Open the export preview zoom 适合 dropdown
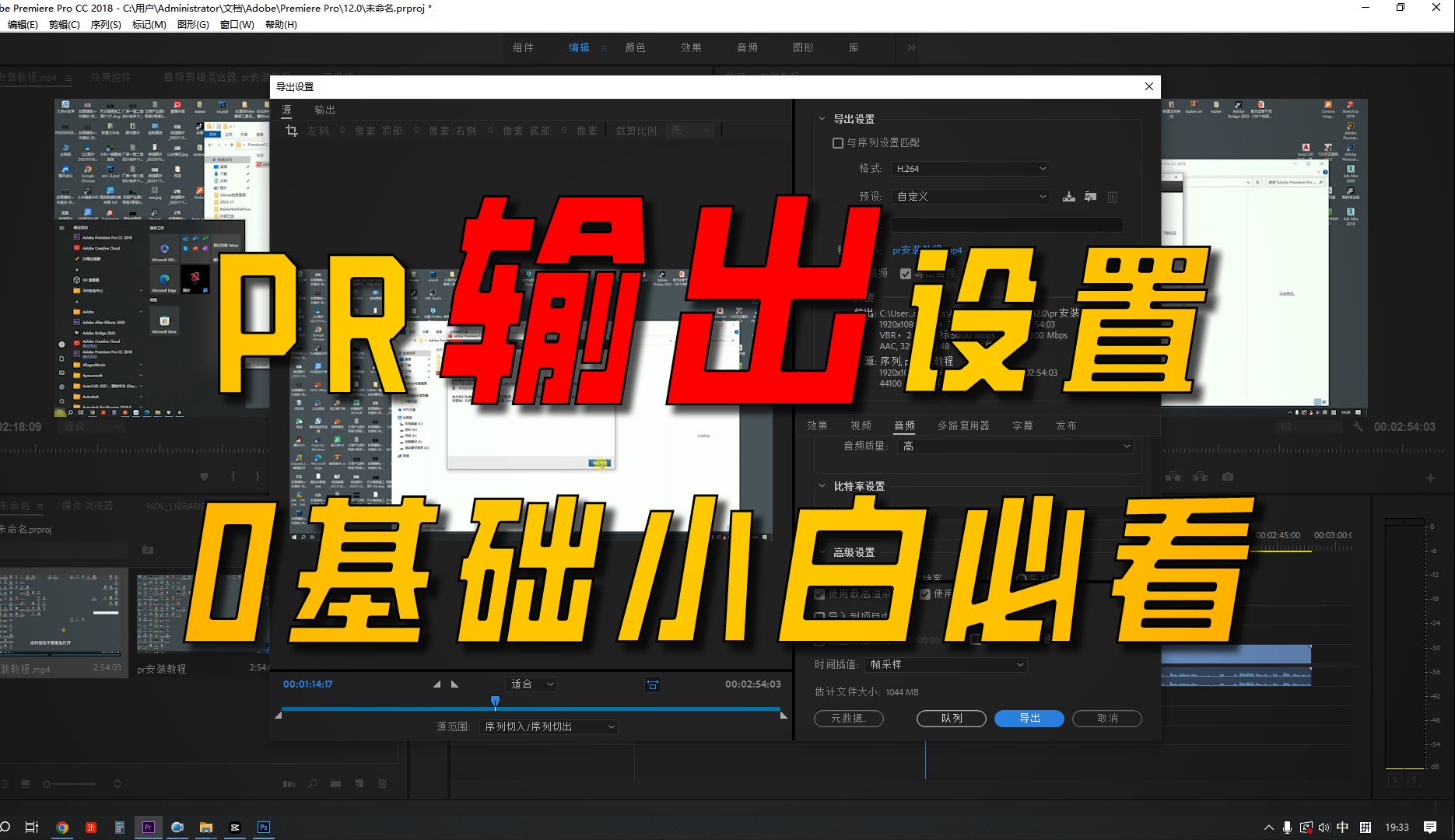This screenshot has width=1455, height=840. [x=531, y=684]
